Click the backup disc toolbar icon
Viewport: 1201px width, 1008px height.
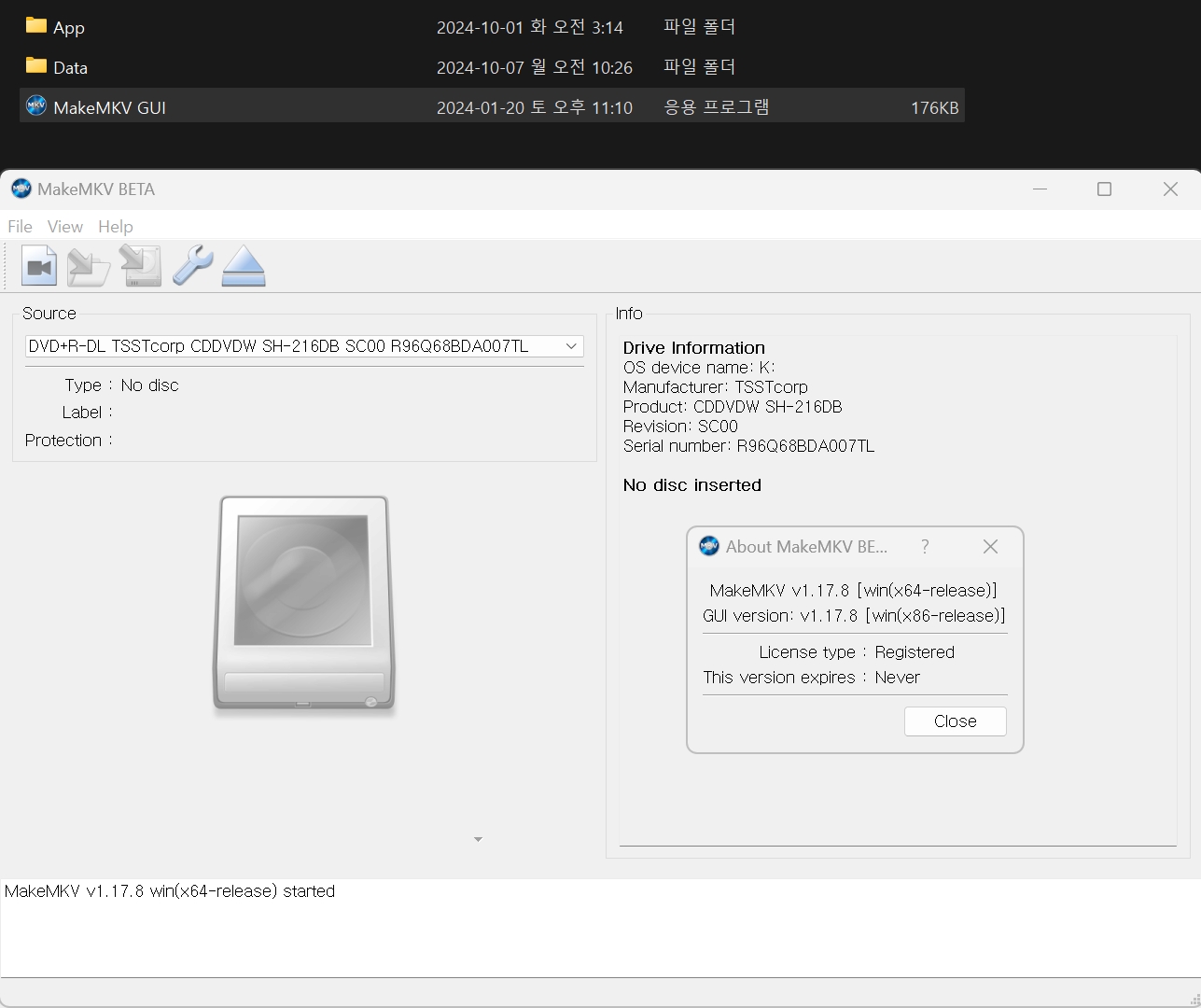140,266
